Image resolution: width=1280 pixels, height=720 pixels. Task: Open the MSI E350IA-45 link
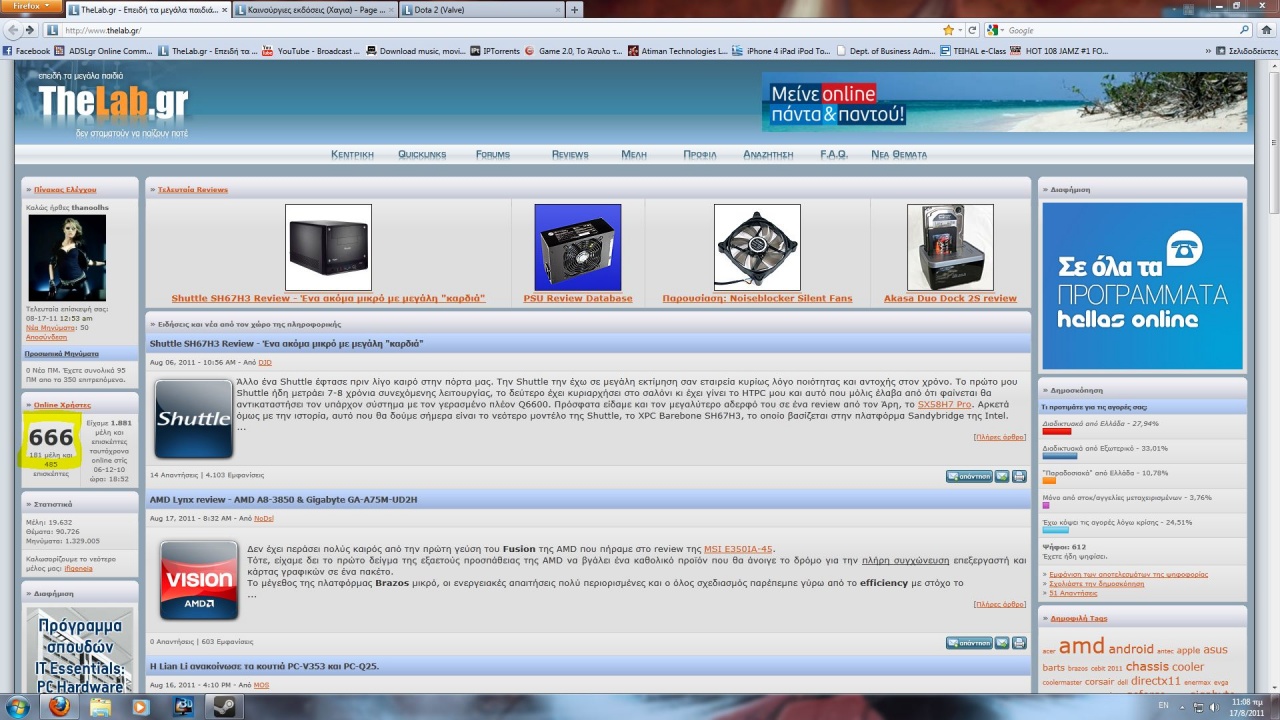739,548
